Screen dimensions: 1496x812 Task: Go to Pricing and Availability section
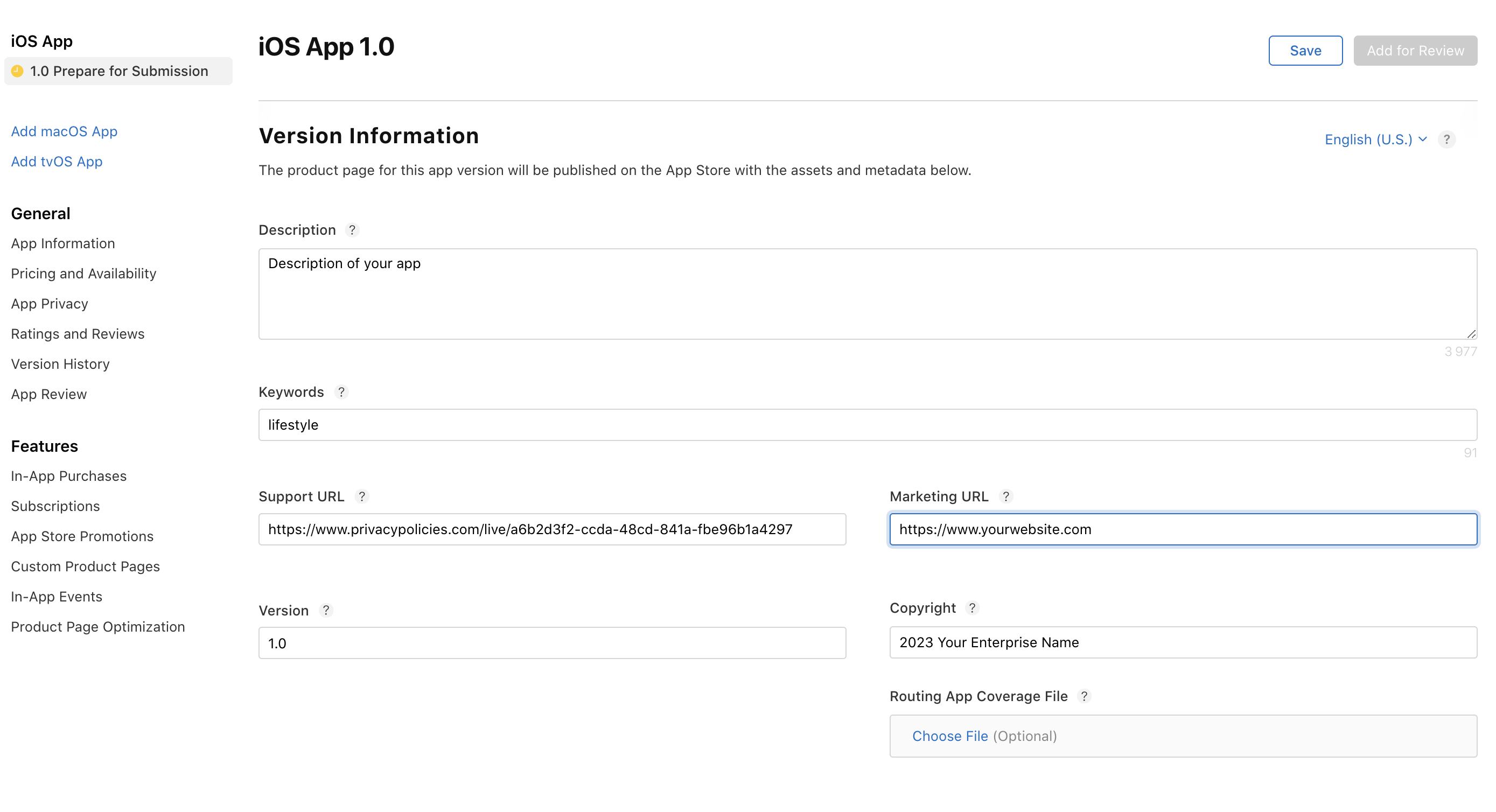click(83, 274)
